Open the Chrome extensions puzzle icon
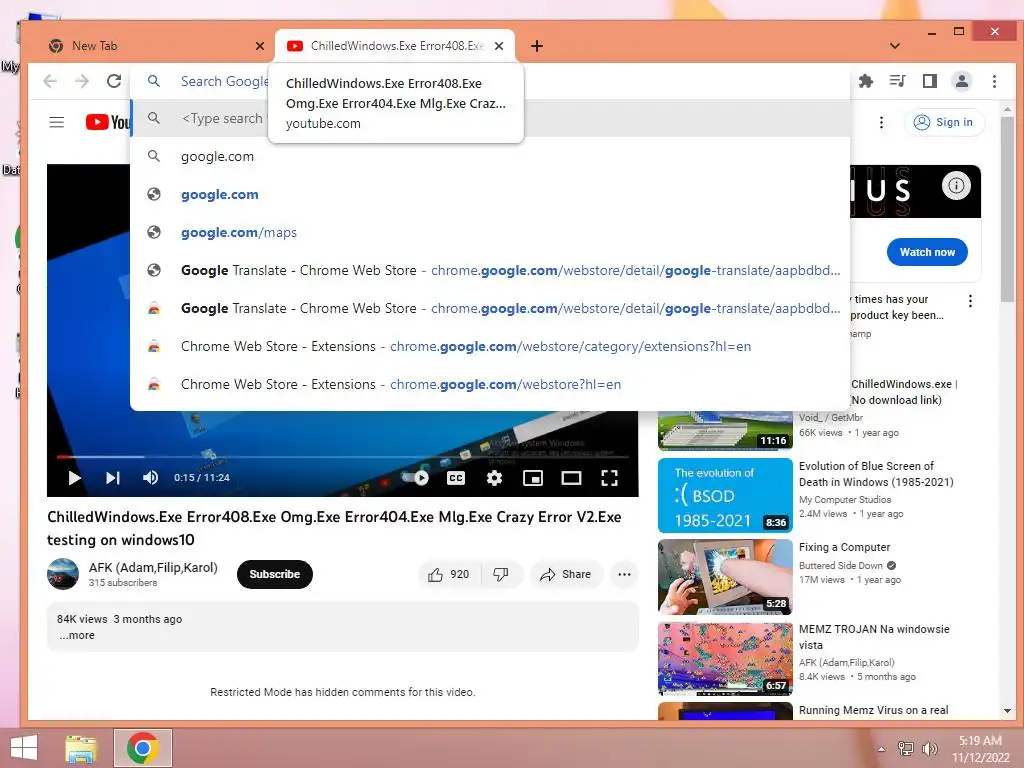Screen dimensions: 1024x768 coord(866,81)
